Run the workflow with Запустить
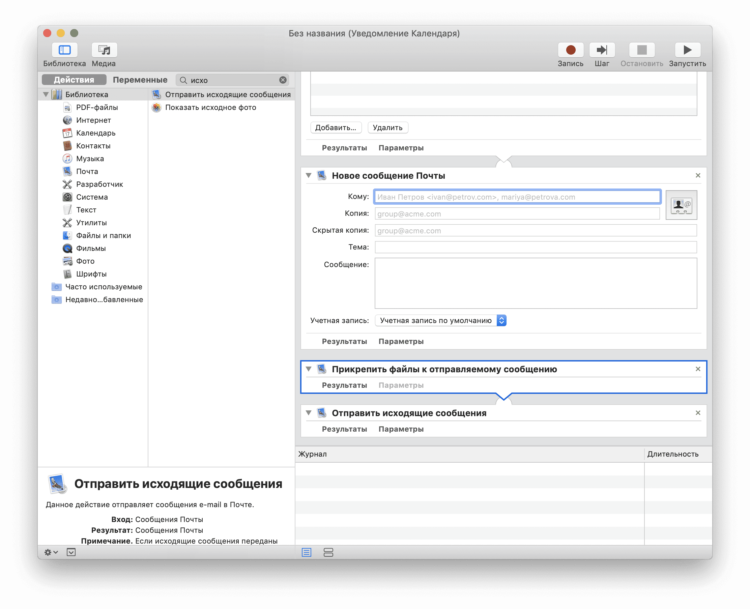The image size is (750, 609). 687,50
